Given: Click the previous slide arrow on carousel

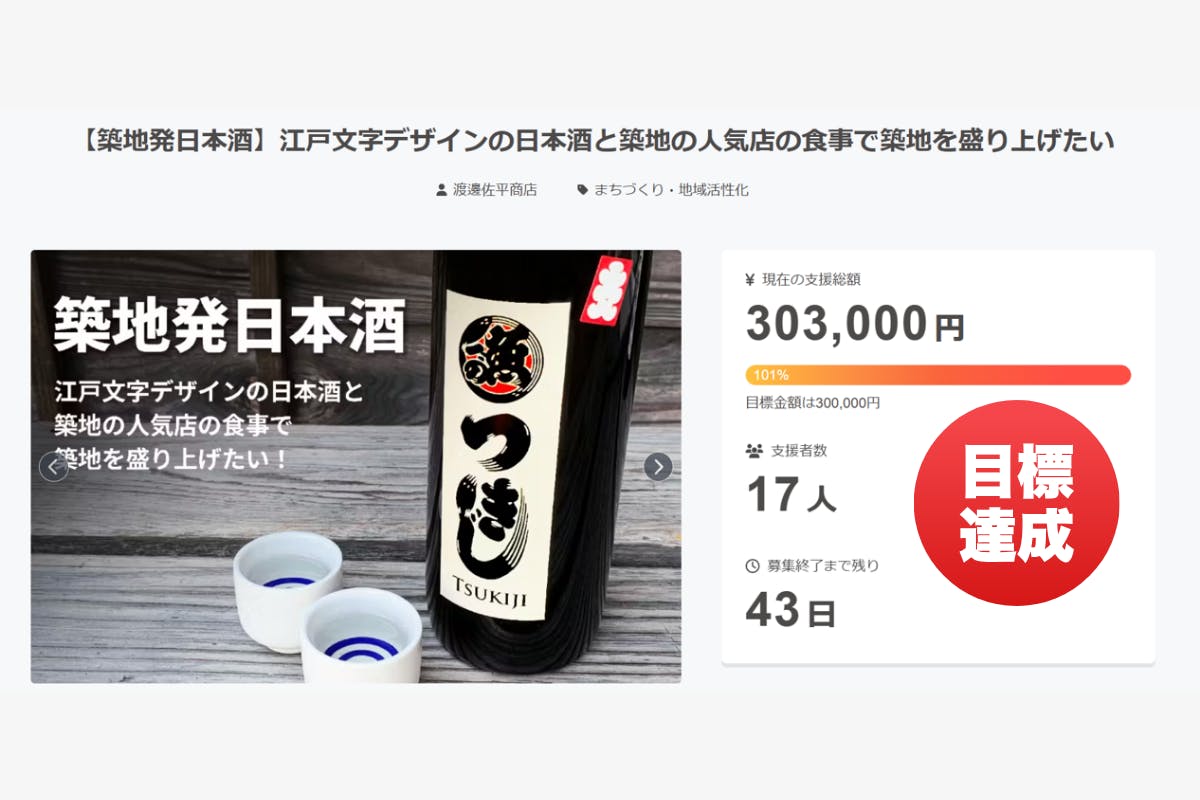Looking at the screenshot, I should coord(53,467).
